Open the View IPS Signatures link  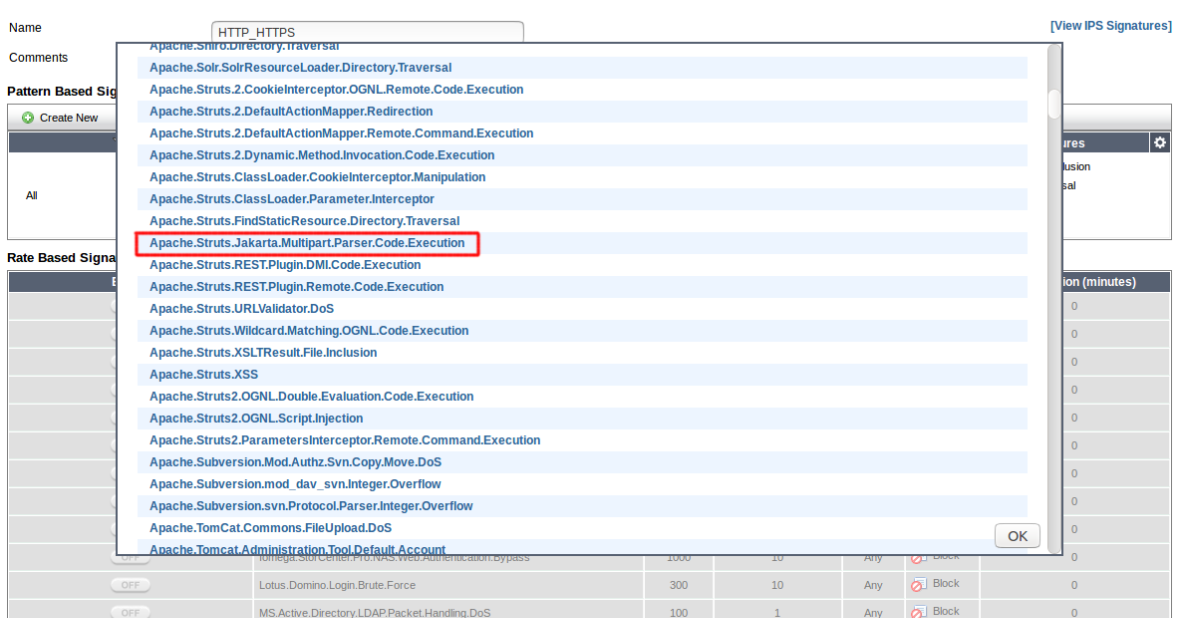(x=1111, y=26)
